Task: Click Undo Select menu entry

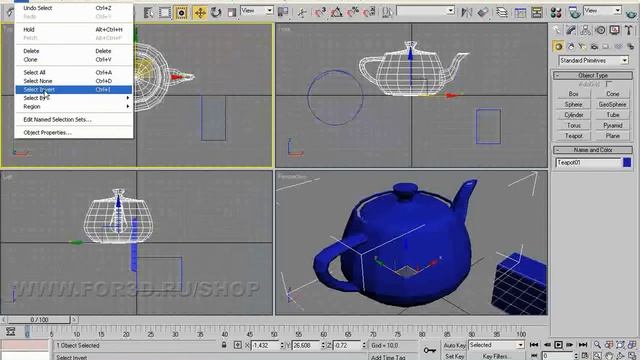Action: click(73, 8)
